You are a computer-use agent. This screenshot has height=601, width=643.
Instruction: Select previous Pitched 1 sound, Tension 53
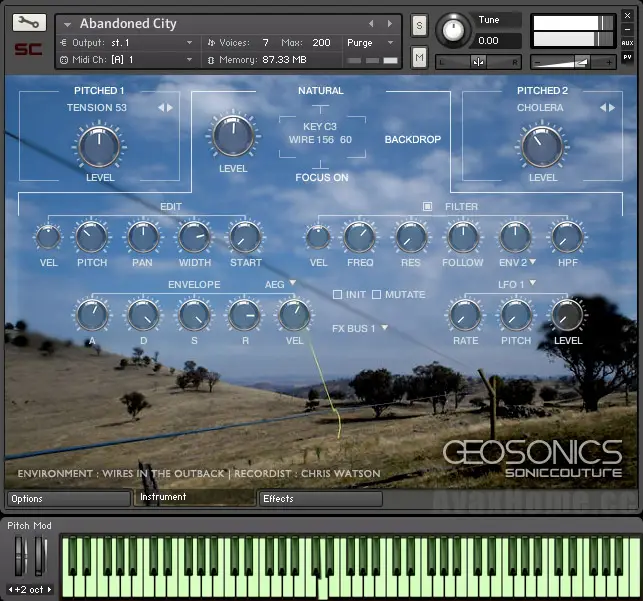pos(161,107)
